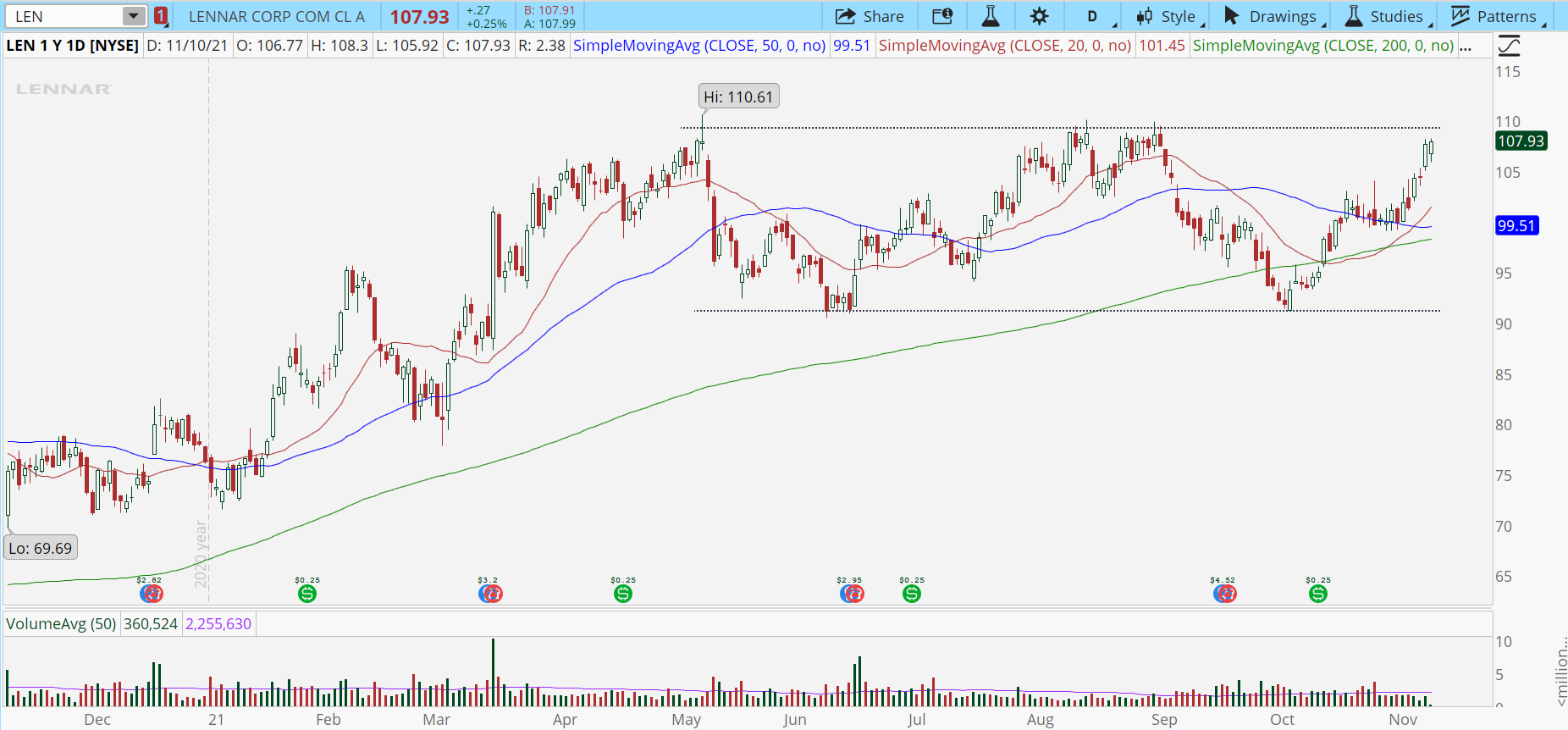The image size is (1568, 730).
Task: Open the April $0.25 dividend icon
Action: [x=623, y=594]
